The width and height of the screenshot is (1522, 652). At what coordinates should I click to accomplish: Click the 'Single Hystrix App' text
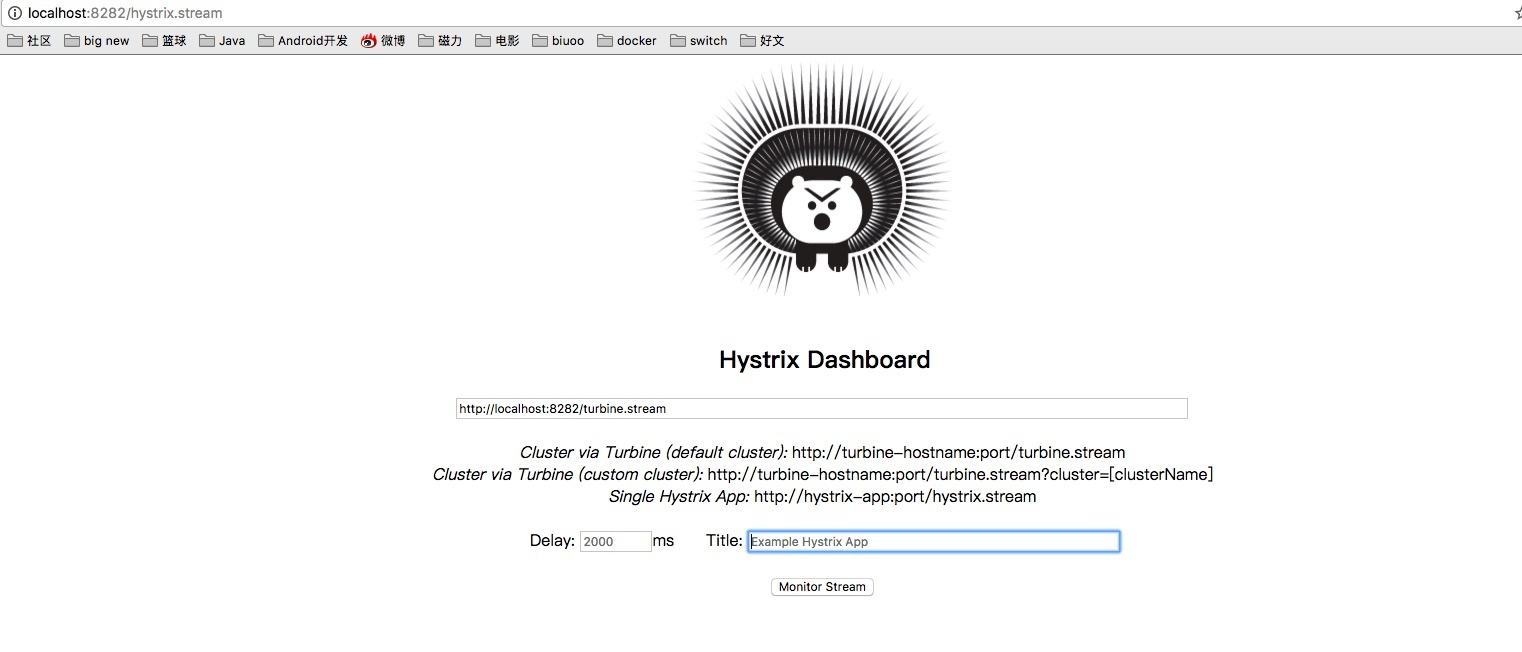(679, 497)
